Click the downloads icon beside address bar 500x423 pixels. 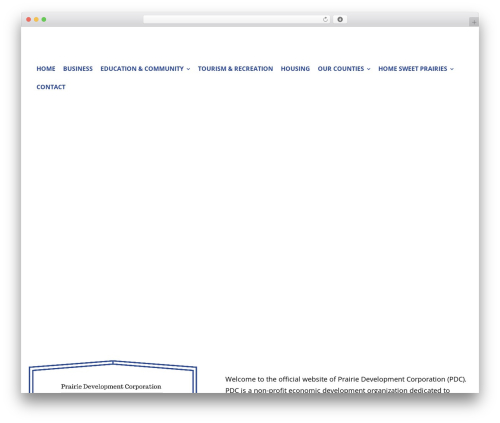340,19
